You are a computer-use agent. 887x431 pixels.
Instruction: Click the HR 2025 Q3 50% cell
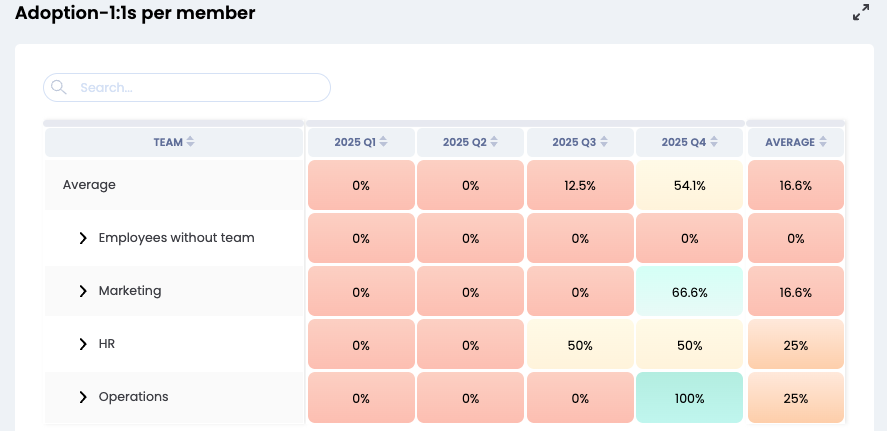point(580,345)
